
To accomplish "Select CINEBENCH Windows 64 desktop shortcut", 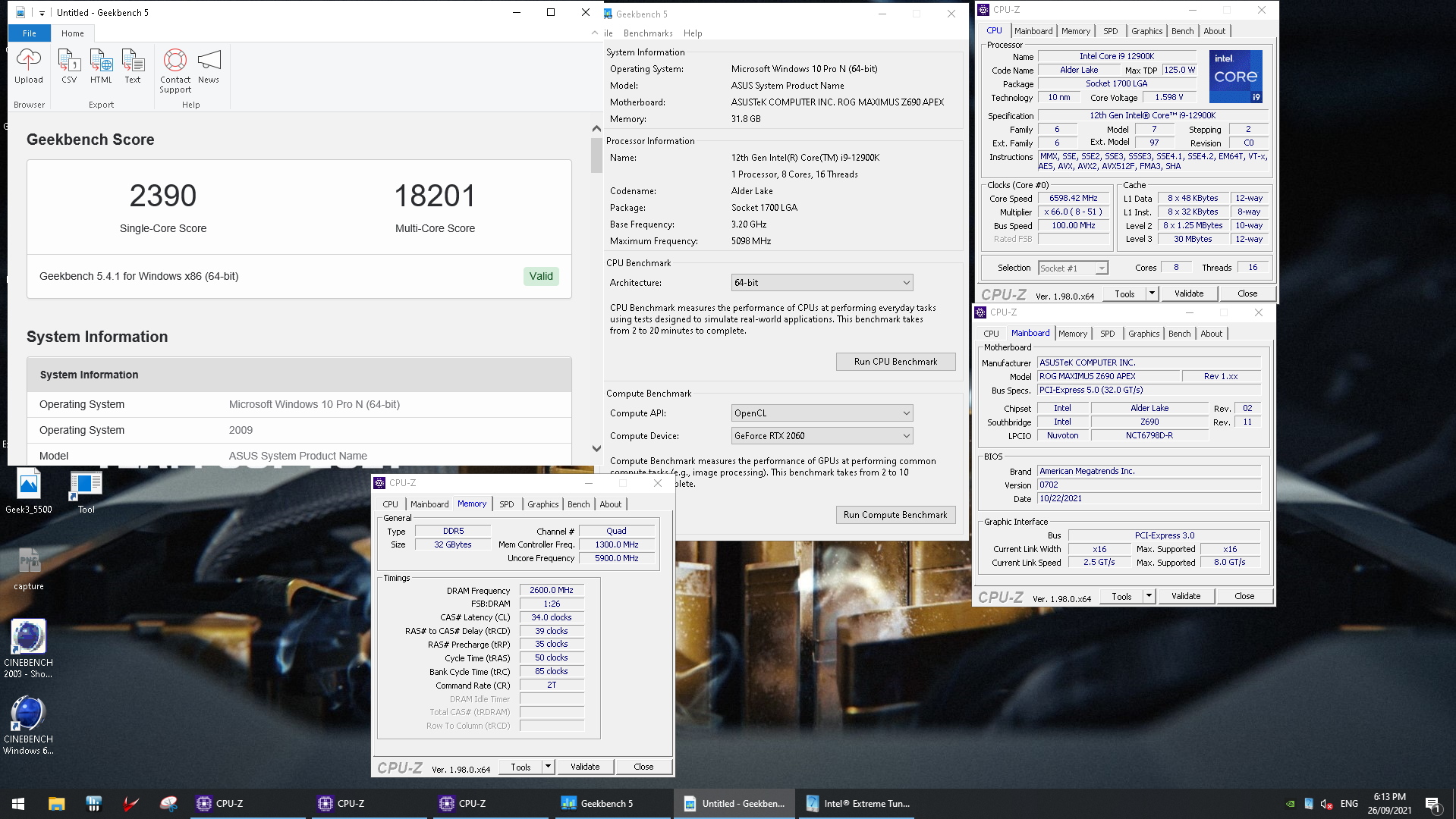I will [x=29, y=726].
